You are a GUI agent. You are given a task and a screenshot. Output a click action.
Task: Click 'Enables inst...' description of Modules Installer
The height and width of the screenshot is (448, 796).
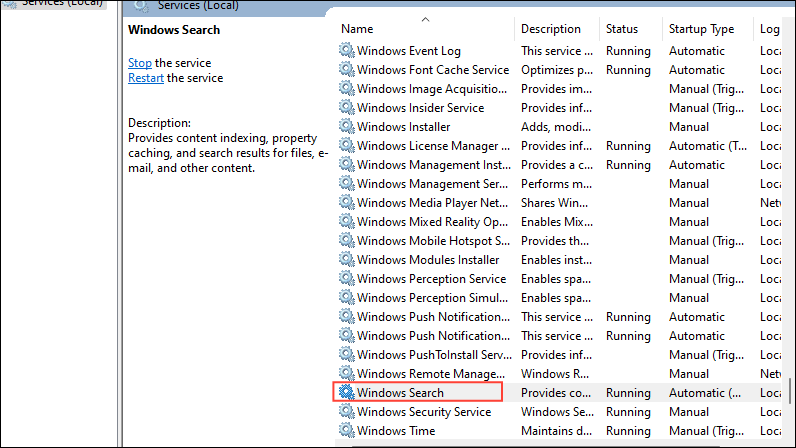click(556, 260)
